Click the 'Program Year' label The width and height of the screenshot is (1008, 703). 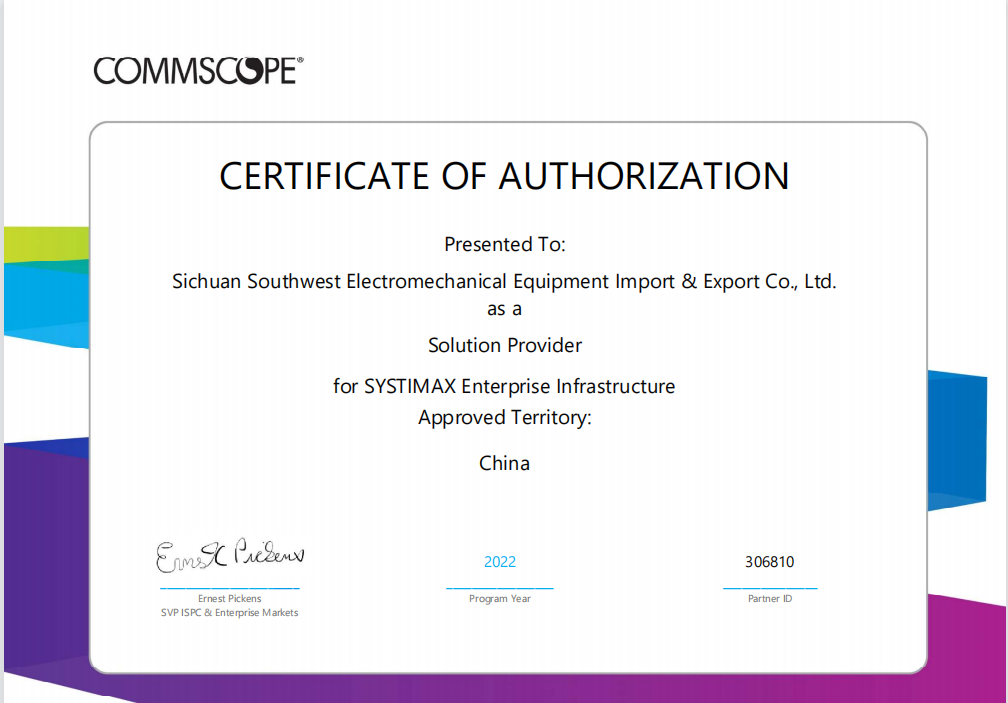(x=500, y=598)
